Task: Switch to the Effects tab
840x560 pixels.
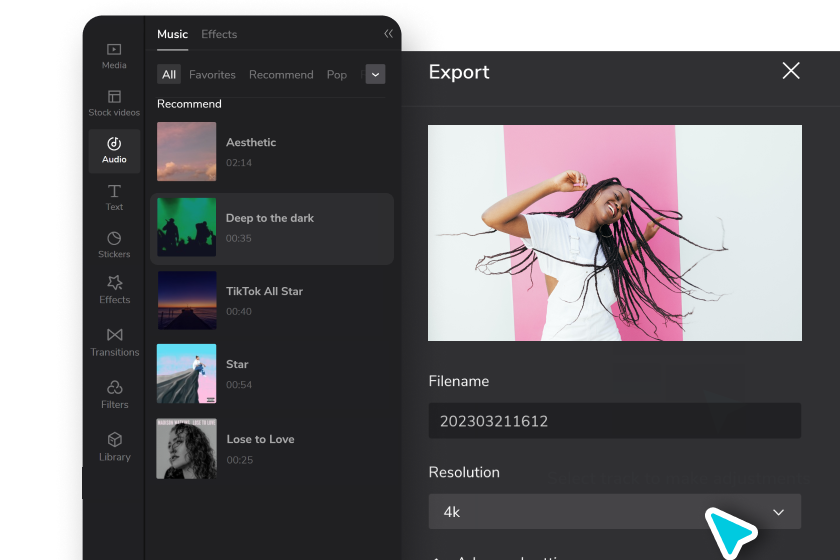Action: (x=219, y=34)
